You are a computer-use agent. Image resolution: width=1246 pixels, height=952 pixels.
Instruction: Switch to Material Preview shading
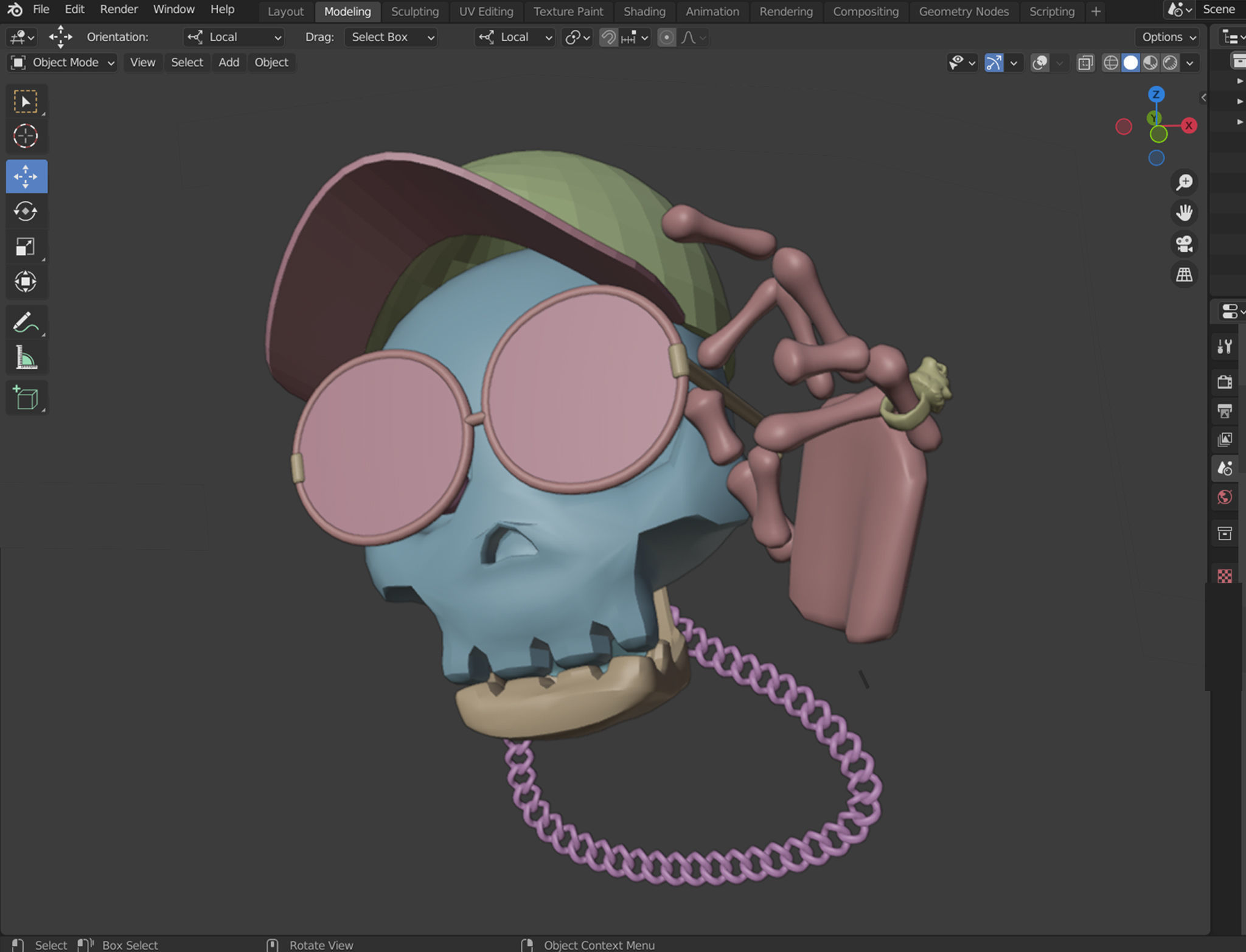pyautogui.click(x=1150, y=63)
